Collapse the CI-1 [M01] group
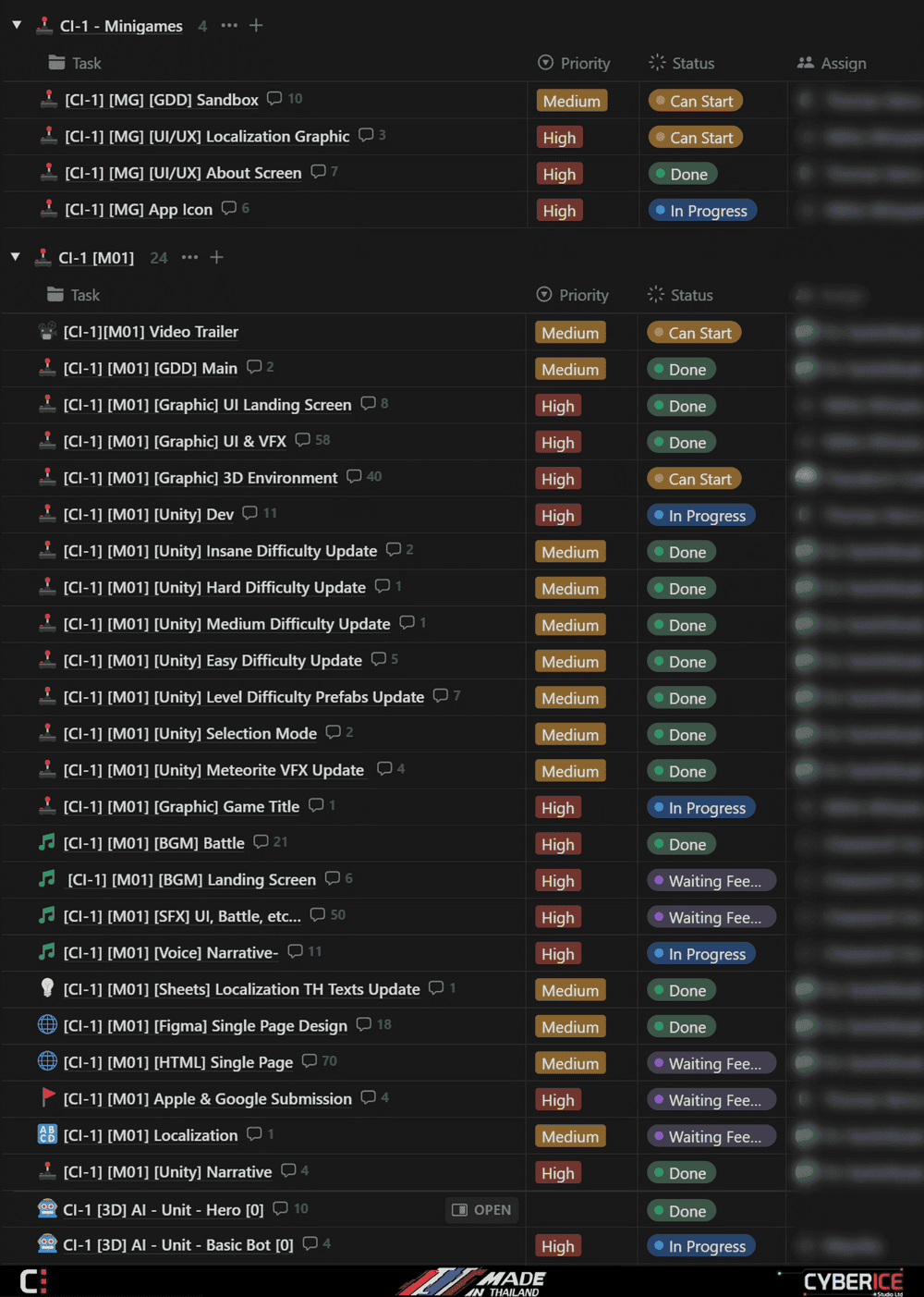This screenshot has height=1297, width=924. [x=16, y=257]
